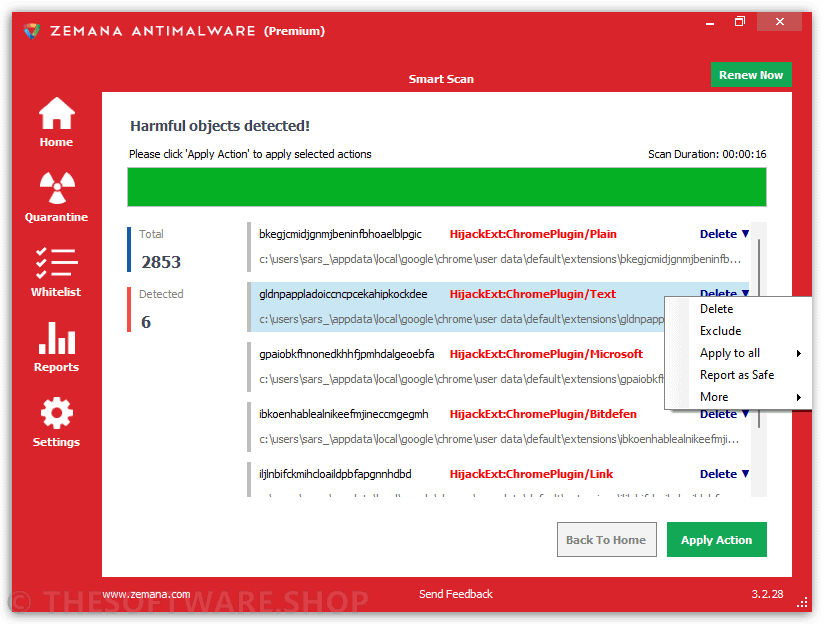Minimize the Zemana AntiMalware window
824x624 pixels.
710,23
